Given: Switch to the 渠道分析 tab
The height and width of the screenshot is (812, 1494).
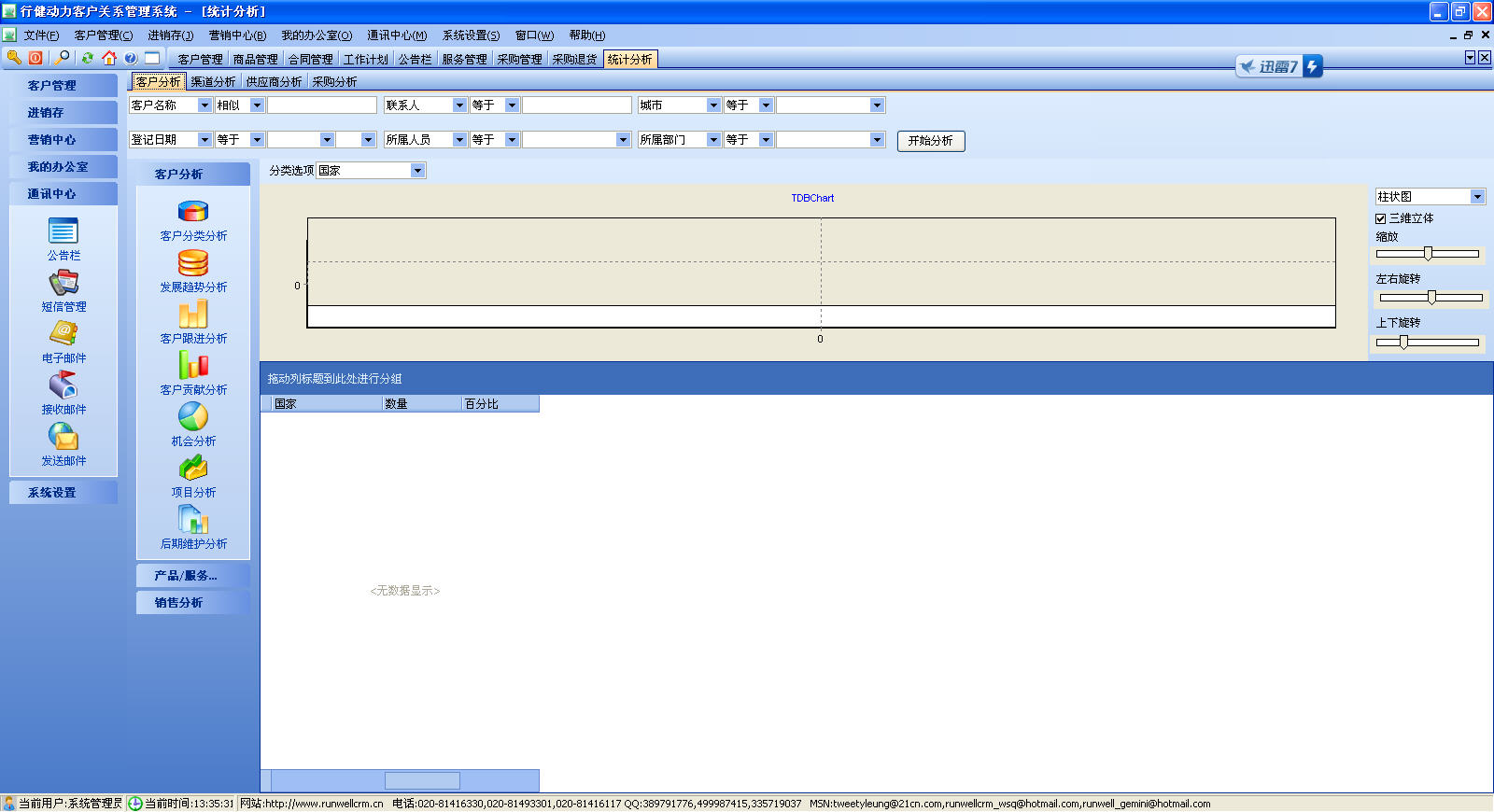Looking at the screenshot, I should 213,82.
